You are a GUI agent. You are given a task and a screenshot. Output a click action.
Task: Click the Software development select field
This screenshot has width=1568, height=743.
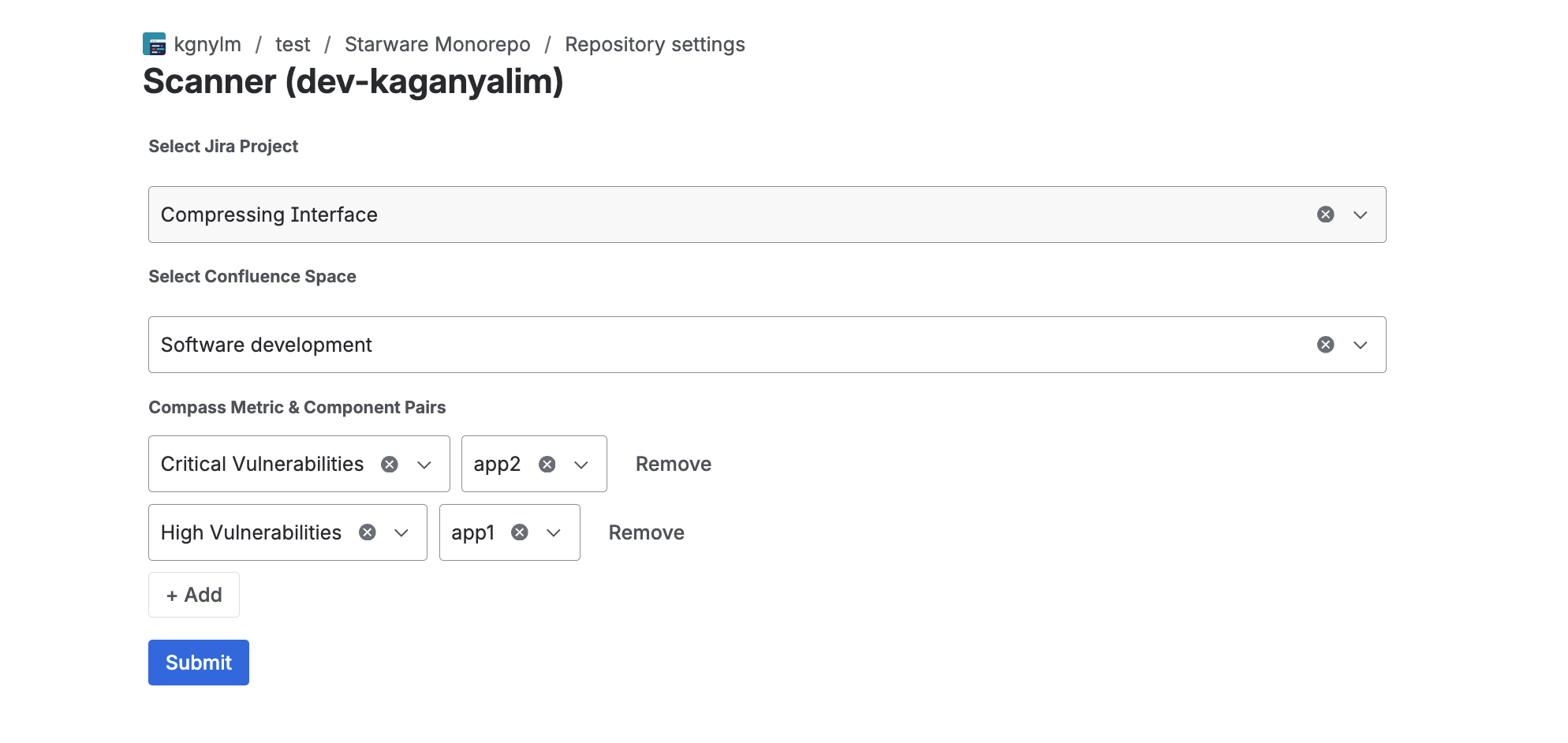(767, 345)
